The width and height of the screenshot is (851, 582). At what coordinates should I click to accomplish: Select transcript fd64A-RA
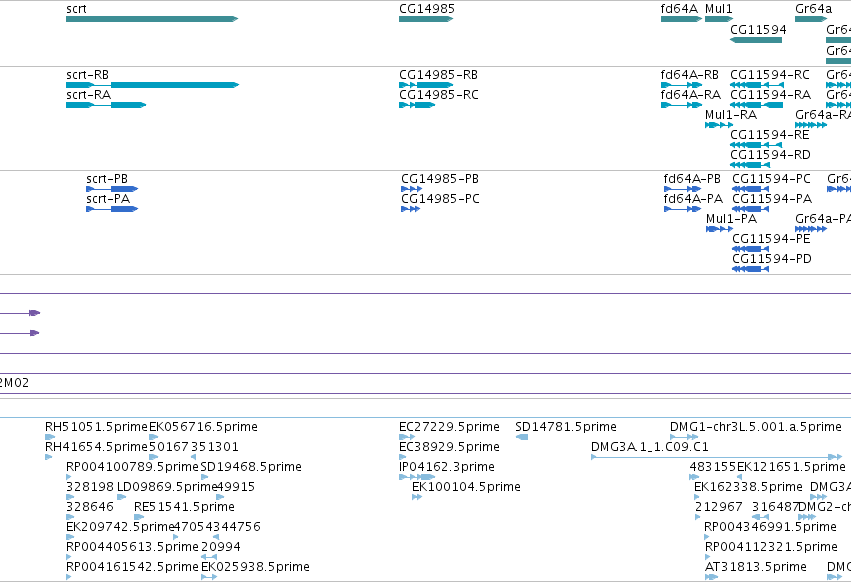[682, 105]
